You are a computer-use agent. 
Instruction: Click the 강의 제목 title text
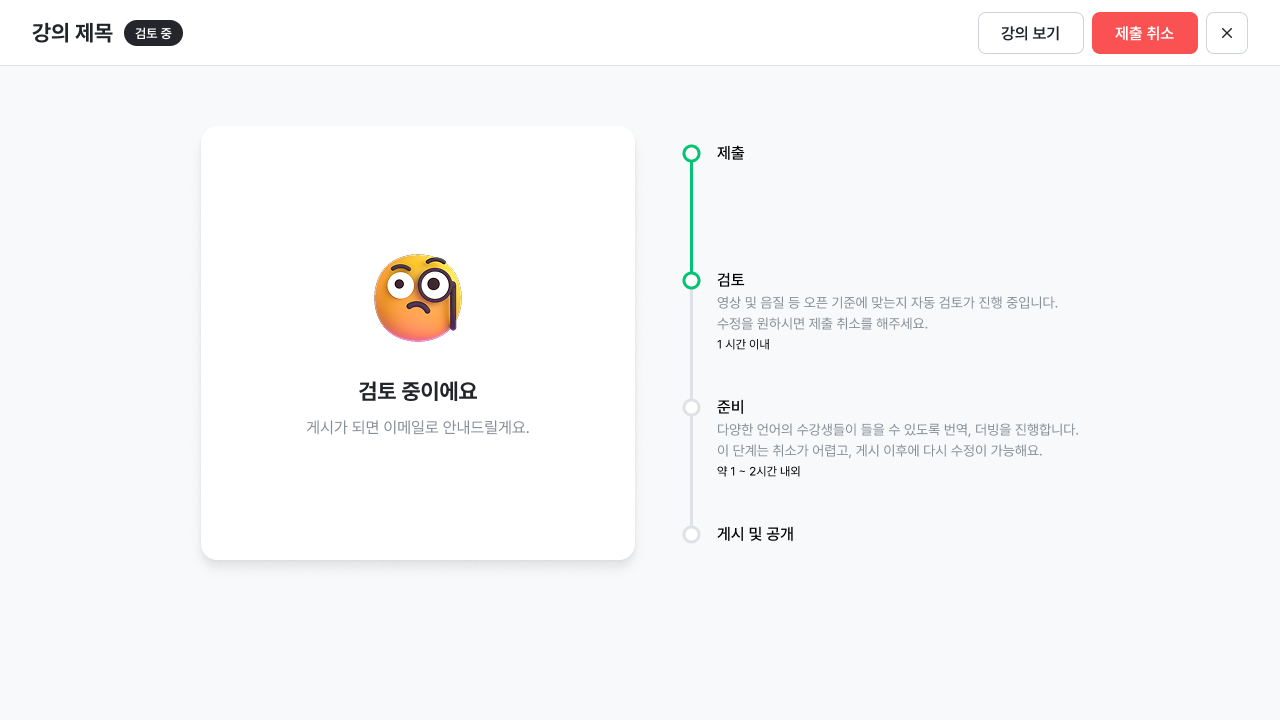pos(72,33)
